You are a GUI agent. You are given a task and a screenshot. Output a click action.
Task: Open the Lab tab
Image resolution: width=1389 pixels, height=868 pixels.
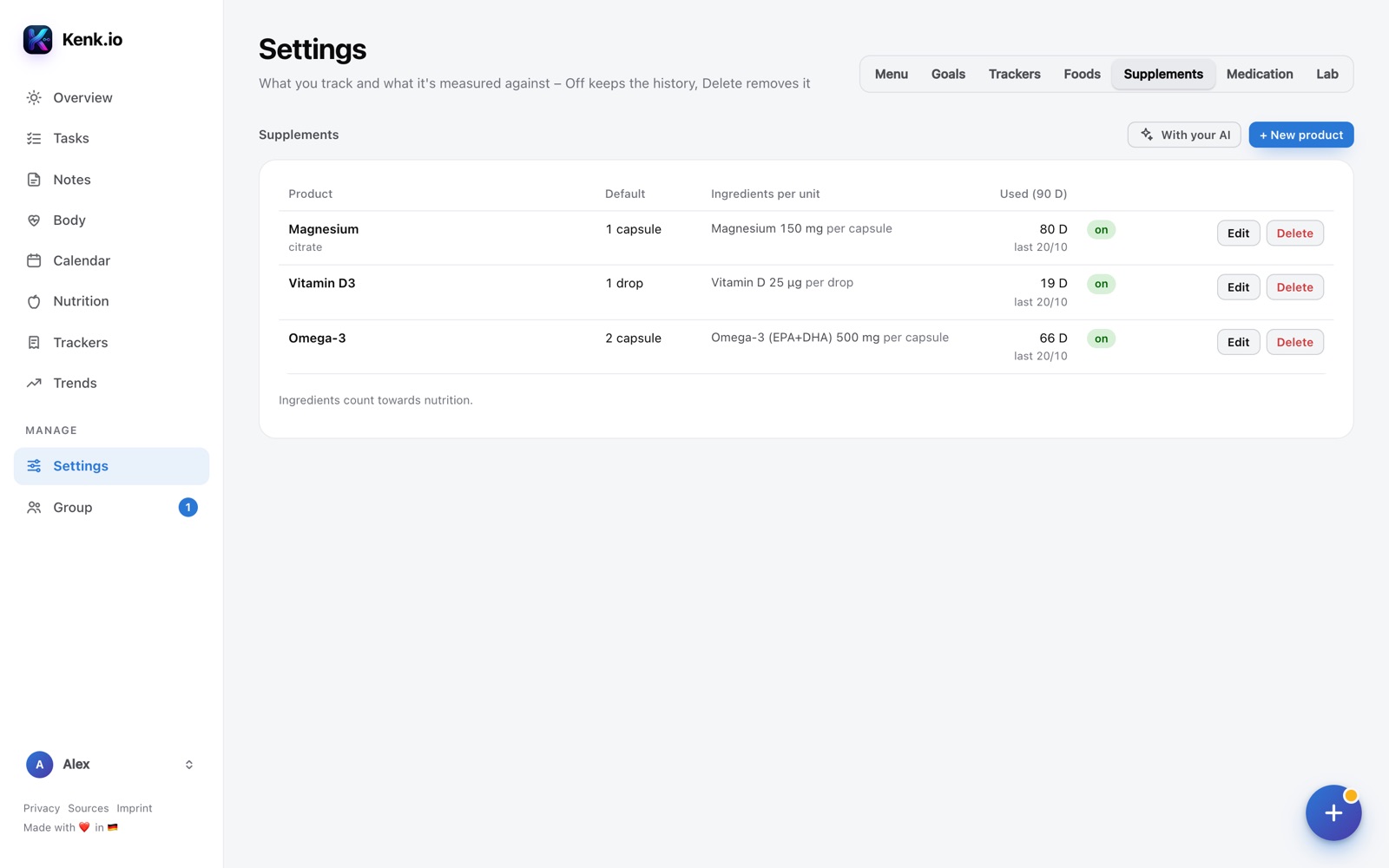tap(1326, 74)
